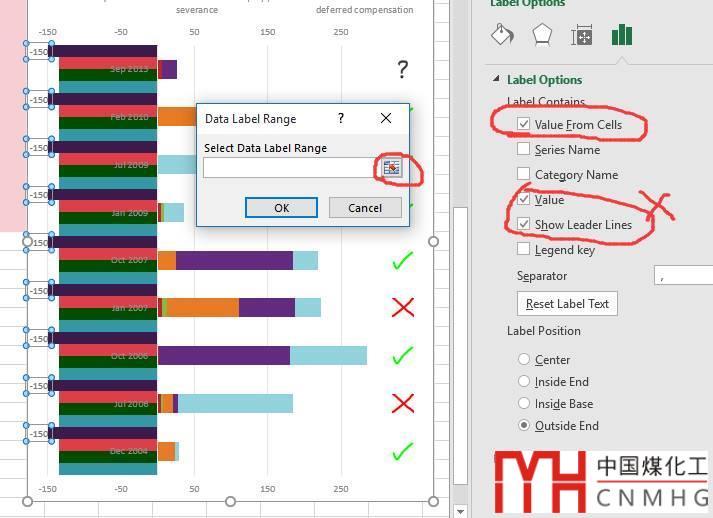Viewport: 713px width, 518px height.
Task: Open the Fill & Line paint bucket tab
Action: click(502, 35)
